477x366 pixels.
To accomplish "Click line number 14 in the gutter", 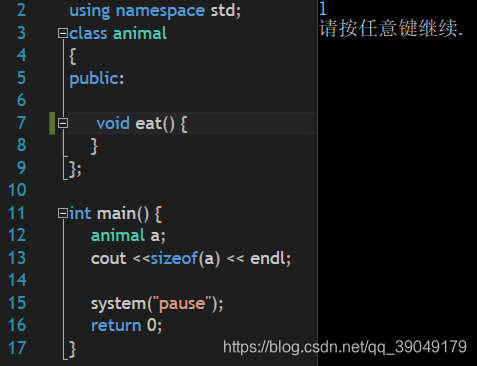I will (17, 280).
